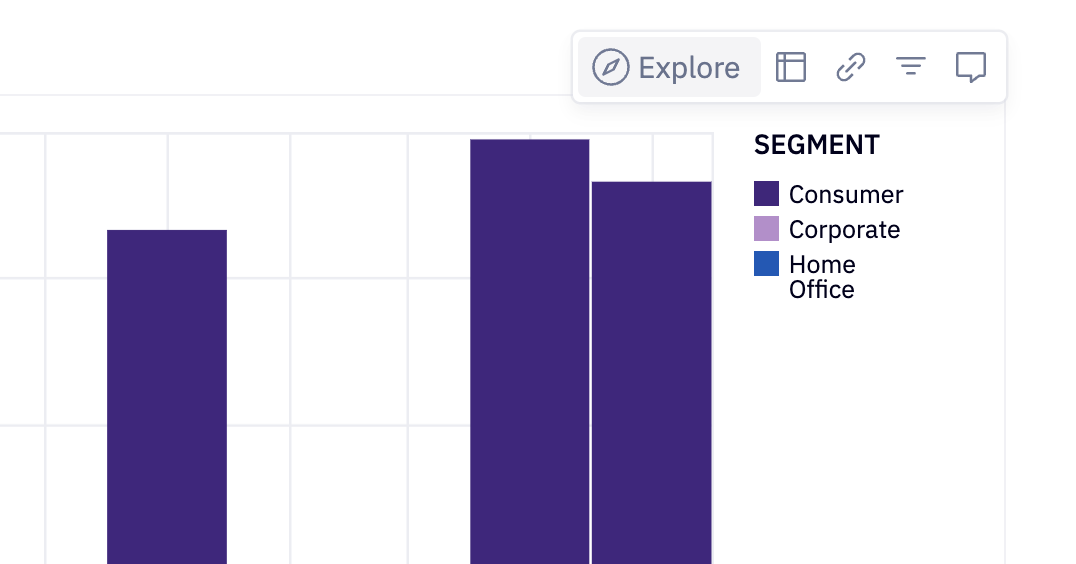Viewport: 1076px width, 564px height.
Task: Select the rightmost purple bar
Action: tap(652, 370)
